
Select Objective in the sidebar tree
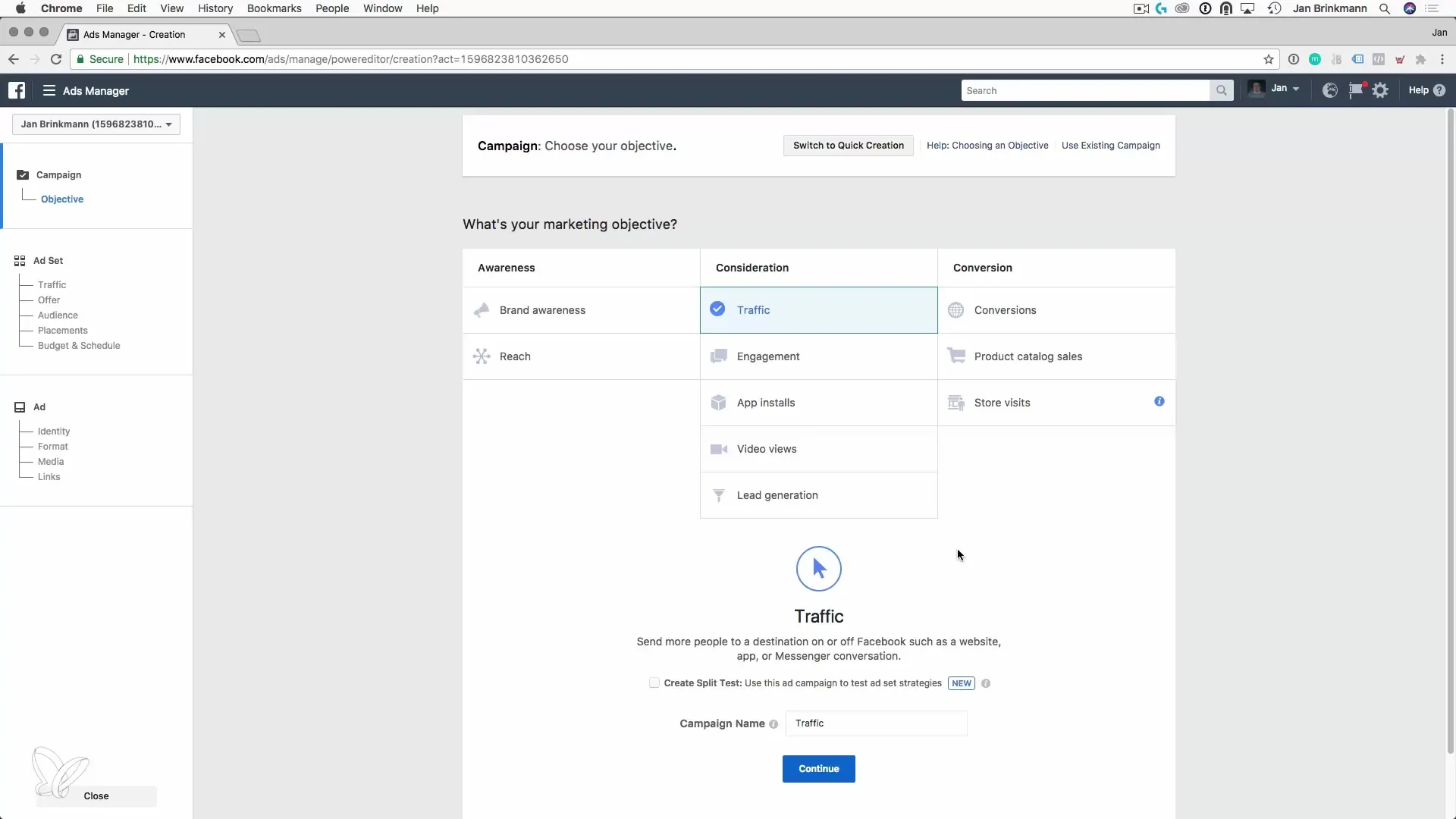[x=62, y=199]
